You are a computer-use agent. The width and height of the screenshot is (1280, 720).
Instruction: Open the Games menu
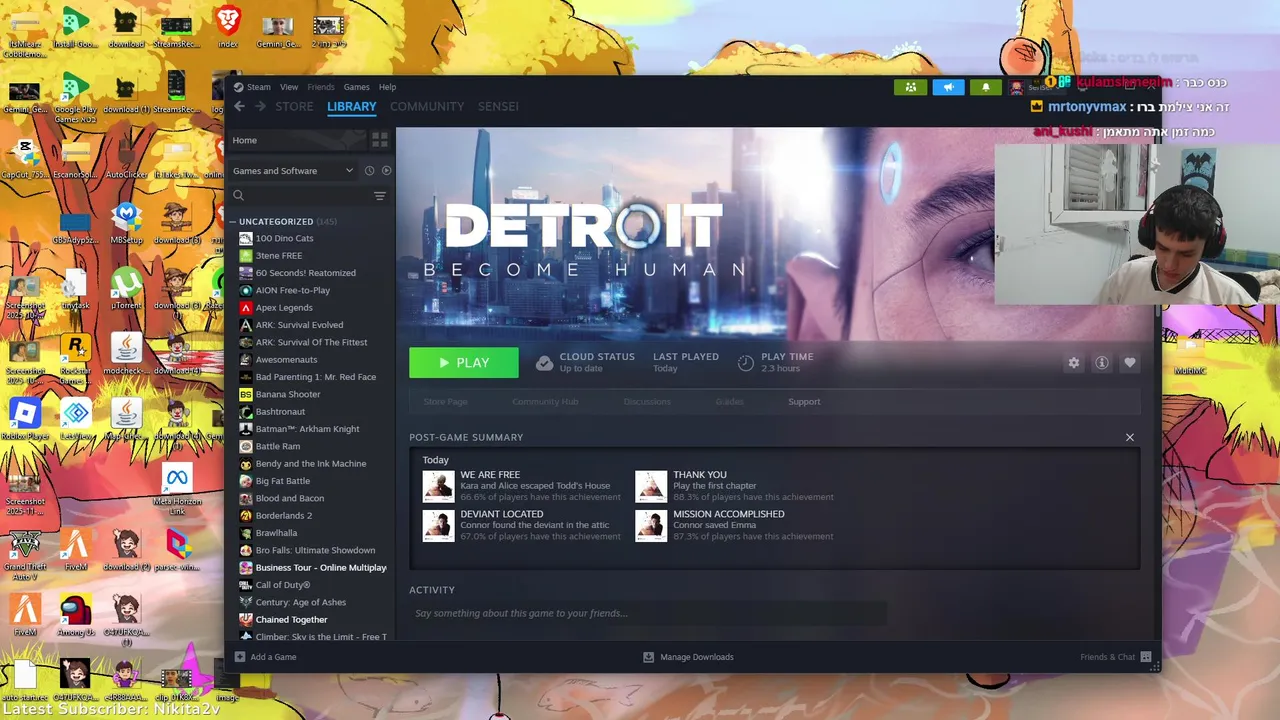coord(356,87)
